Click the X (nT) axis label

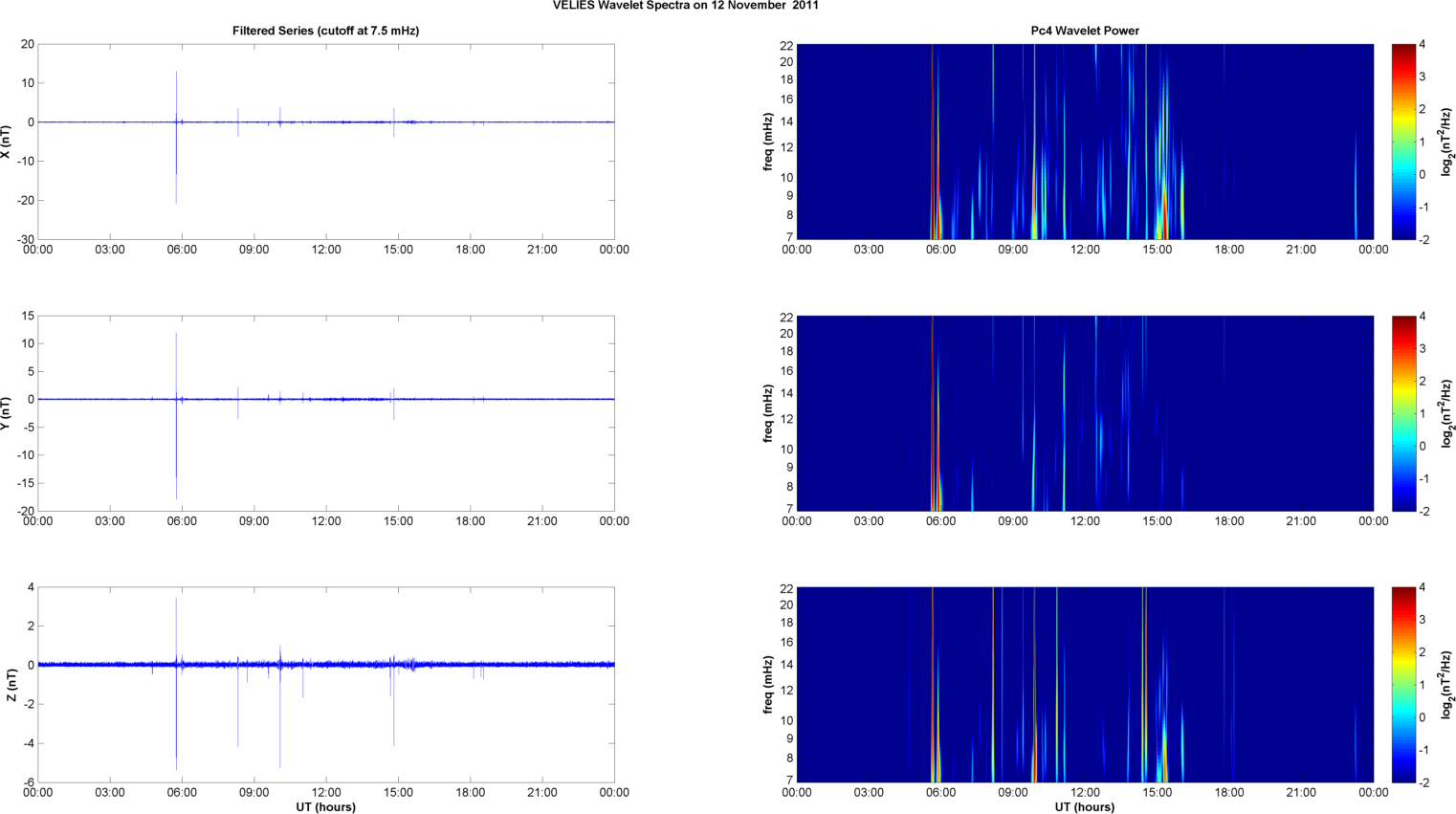pyautogui.click(x=6, y=142)
